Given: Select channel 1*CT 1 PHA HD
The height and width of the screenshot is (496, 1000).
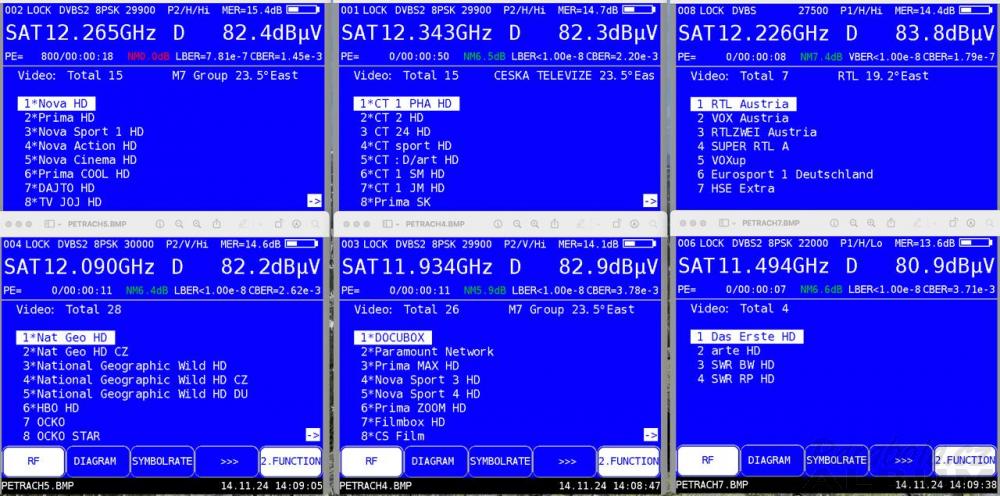Looking at the screenshot, I should coord(406,103).
